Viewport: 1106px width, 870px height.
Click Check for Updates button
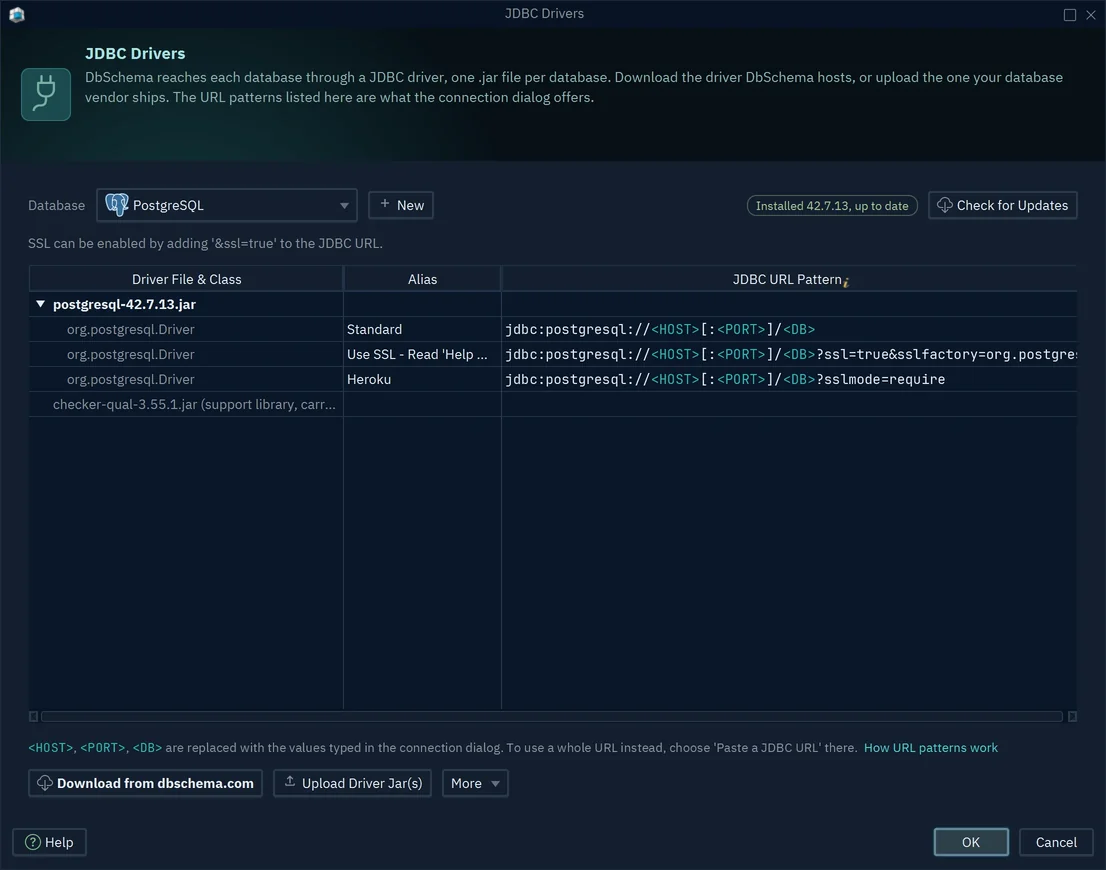(x=1002, y=205)
